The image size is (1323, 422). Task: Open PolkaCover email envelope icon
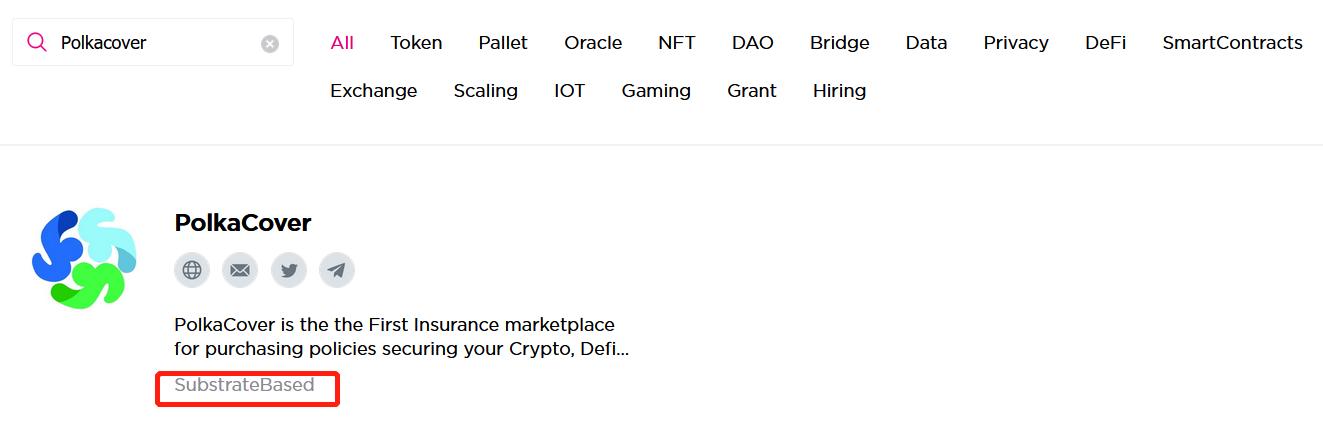pyautogui.click(x=240, y=270)
